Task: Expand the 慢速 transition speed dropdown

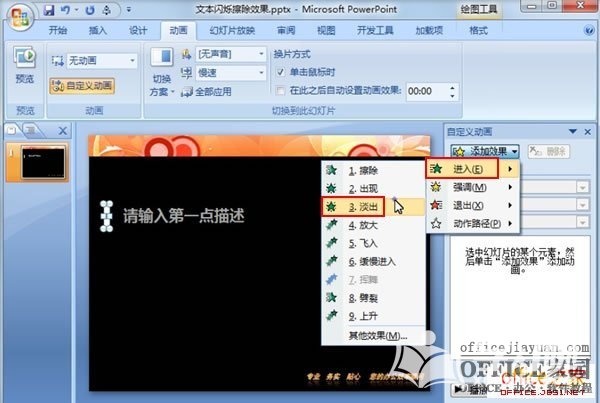Action: point(230,72)
